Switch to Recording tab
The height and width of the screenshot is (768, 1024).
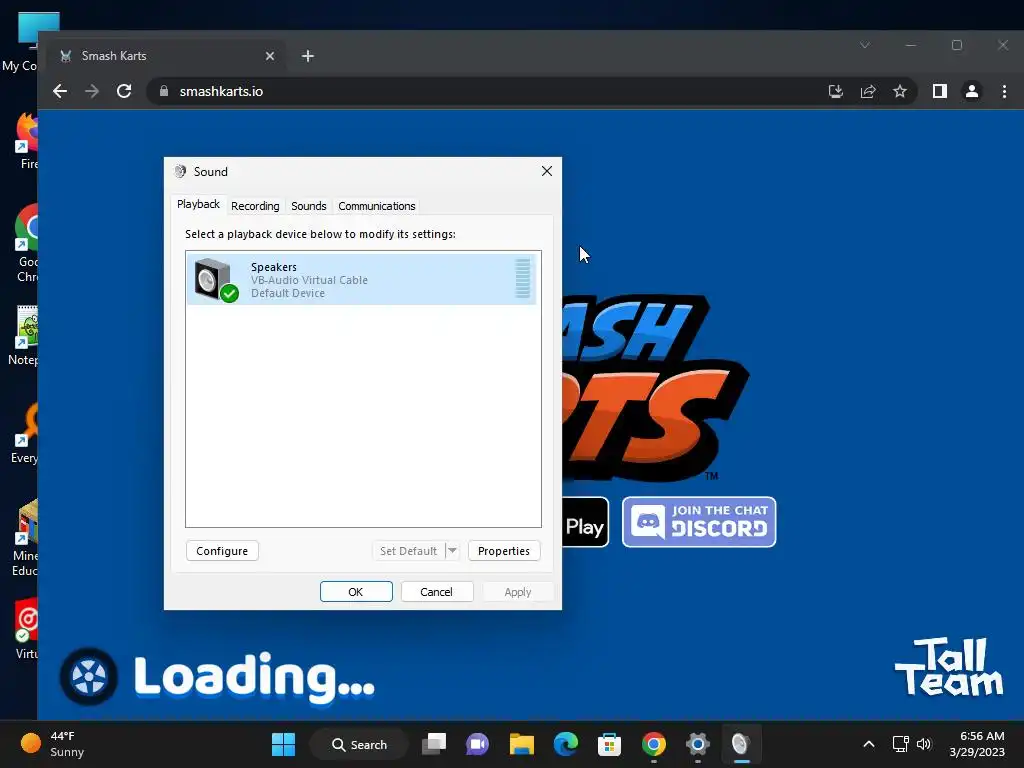pyautogui.click(x=255, y=206)
